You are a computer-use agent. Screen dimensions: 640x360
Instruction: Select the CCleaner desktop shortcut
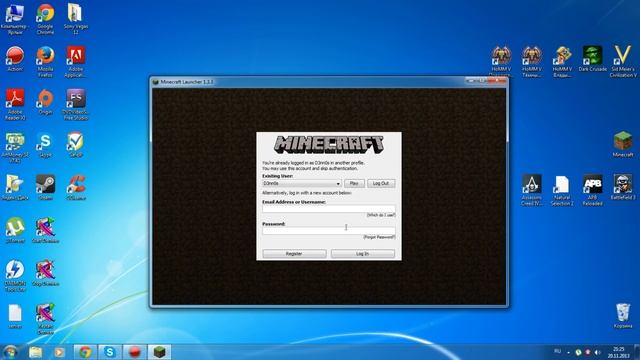[x=76, y=188]
